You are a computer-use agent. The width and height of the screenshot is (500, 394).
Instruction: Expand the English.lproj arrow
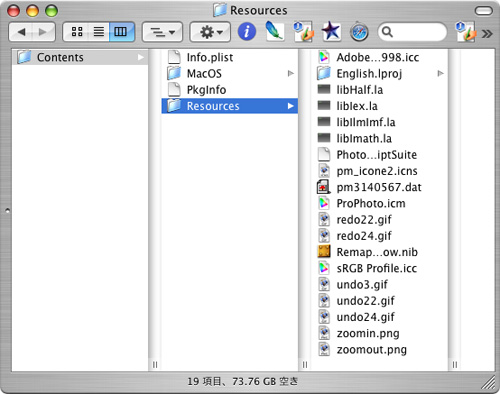pyautogui.click(x=441, y=73)
